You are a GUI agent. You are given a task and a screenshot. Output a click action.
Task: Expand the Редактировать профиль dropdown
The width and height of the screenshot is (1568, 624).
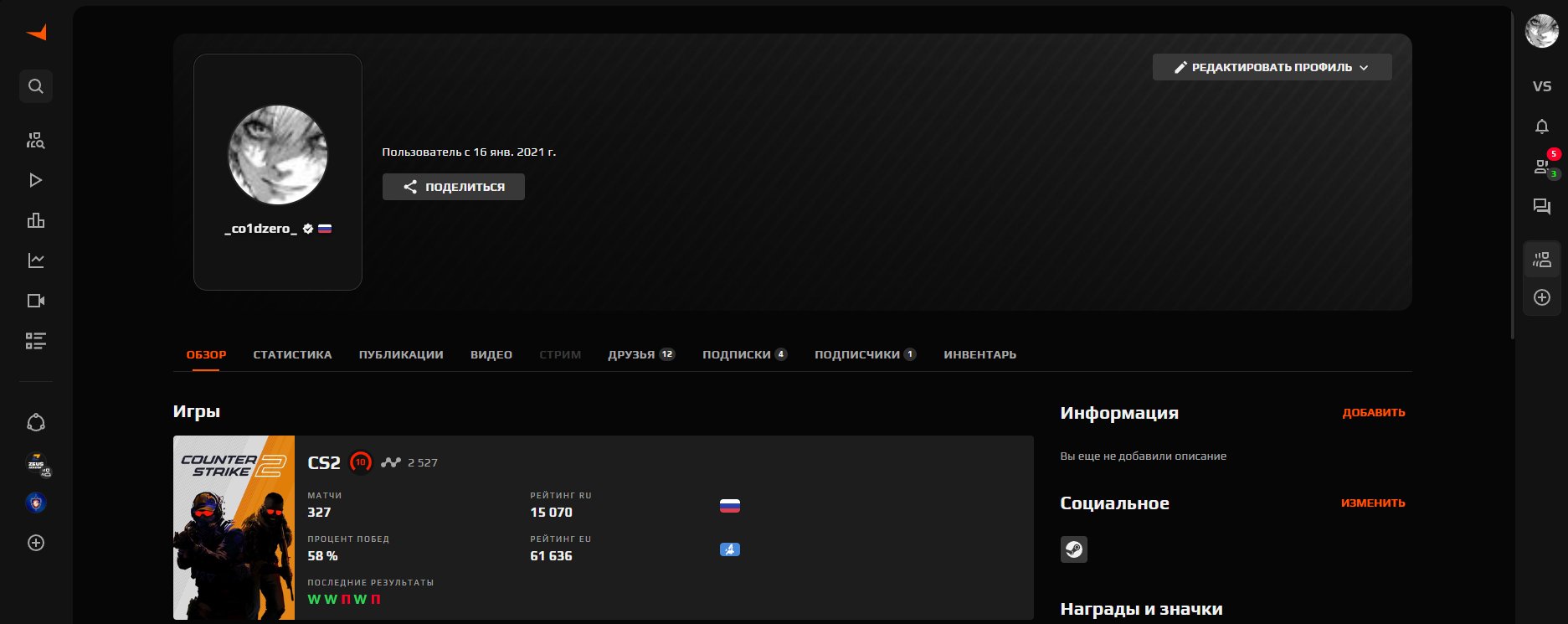tap(1271, 67)
